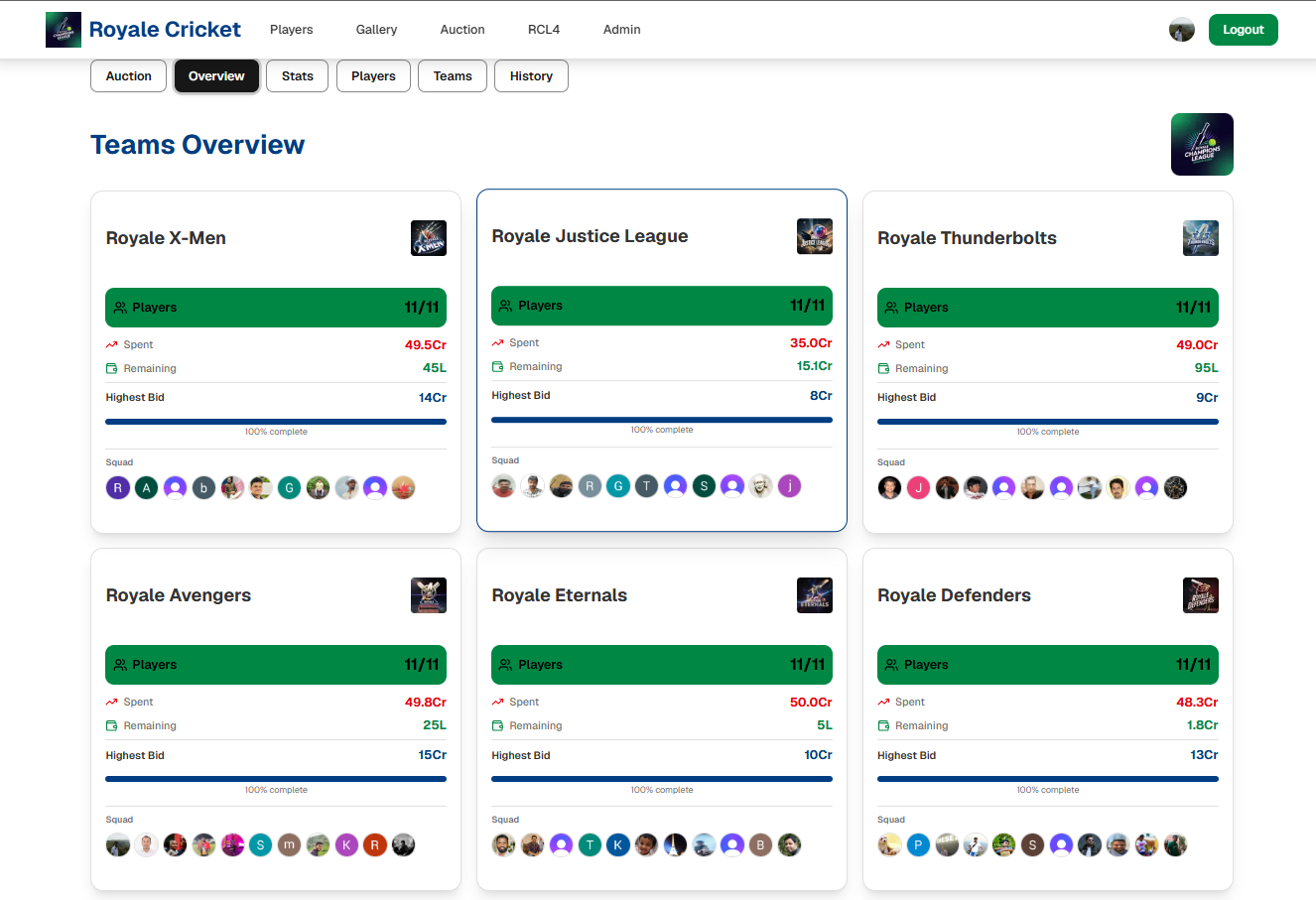The image size is (1316, 900).
Task: Click the teal S avatar in Avengers squad
Action: click(260, 844)
